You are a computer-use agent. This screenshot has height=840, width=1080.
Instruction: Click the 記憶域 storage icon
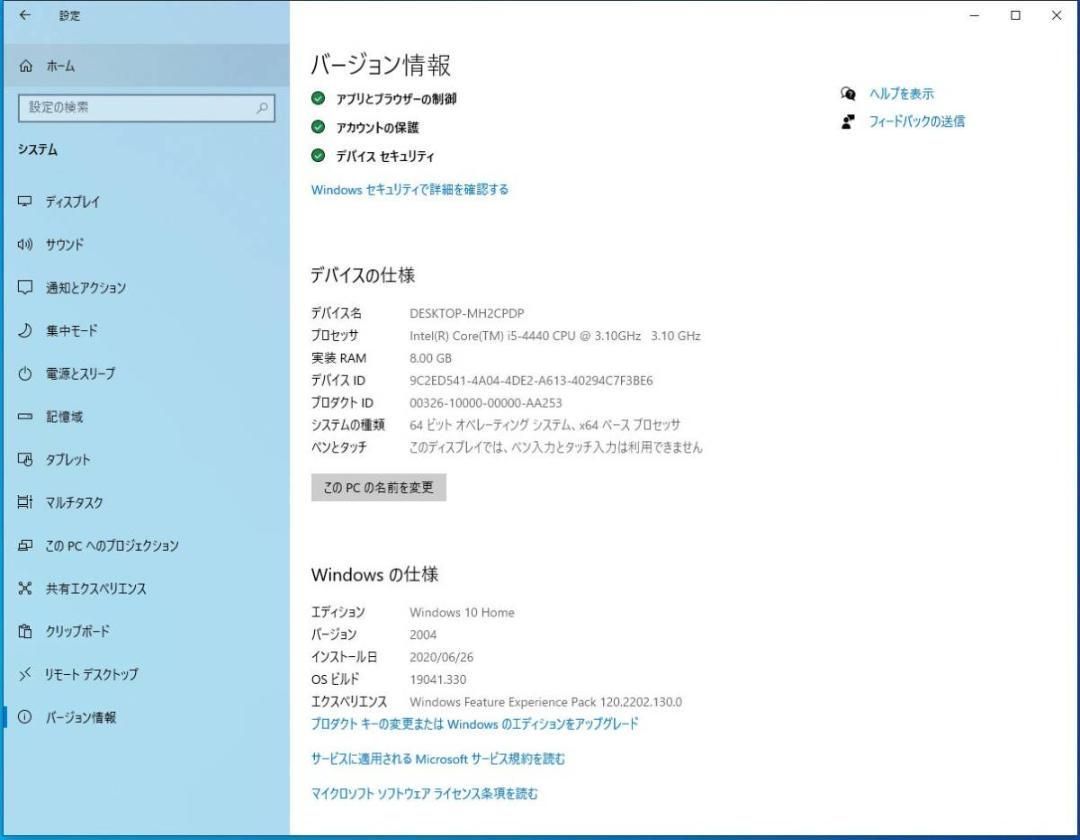pyautogui.click(x=25, y=417)
